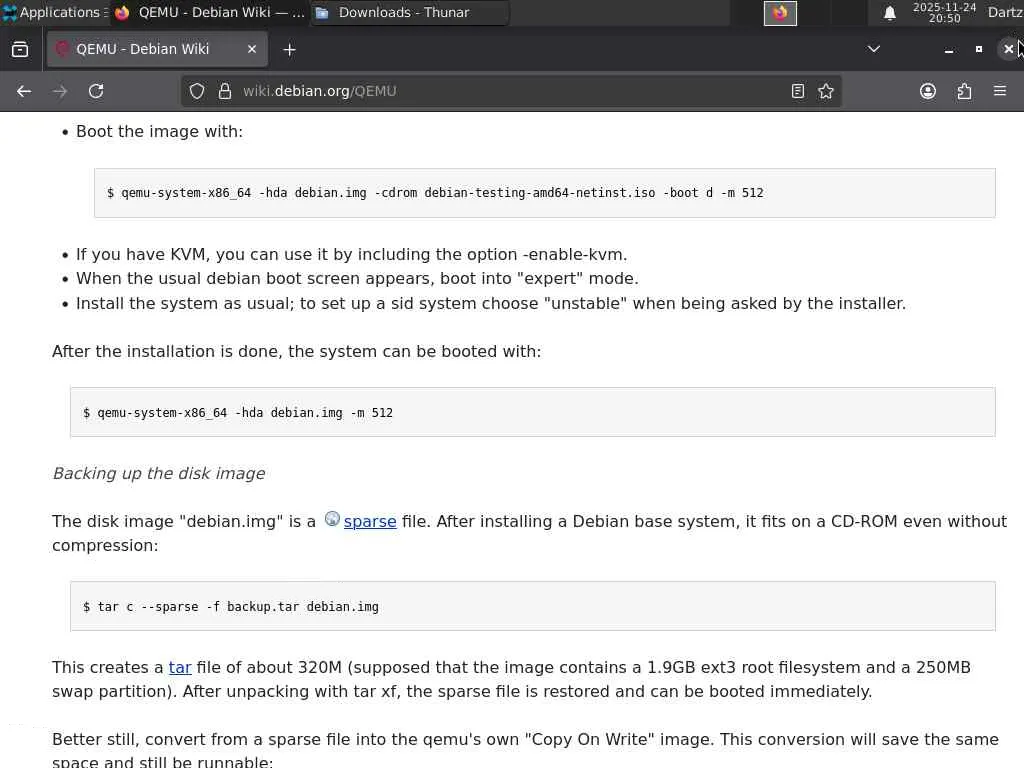Open the 'tar' link in the paragraph
The width and height of the screenshot is (1024, 768).
click(x=180, y=667)
